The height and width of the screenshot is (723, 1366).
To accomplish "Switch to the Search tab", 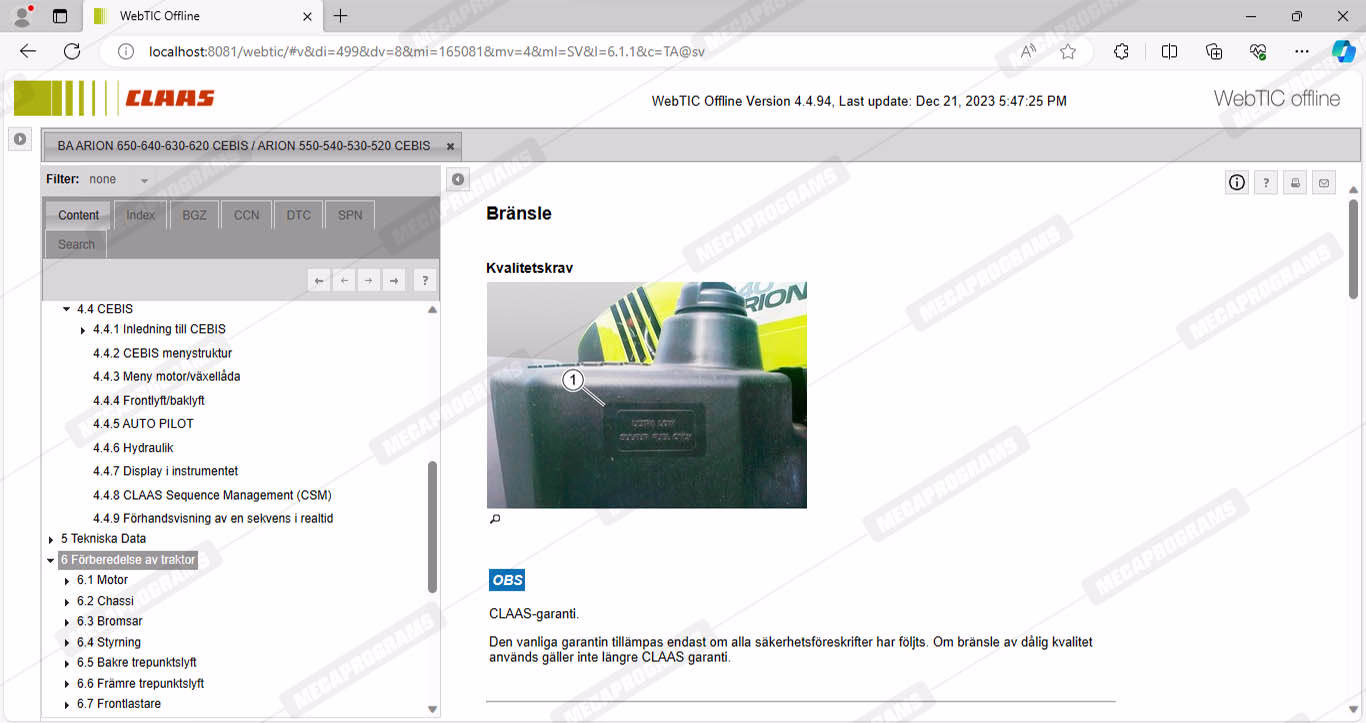I will point(76,244).
